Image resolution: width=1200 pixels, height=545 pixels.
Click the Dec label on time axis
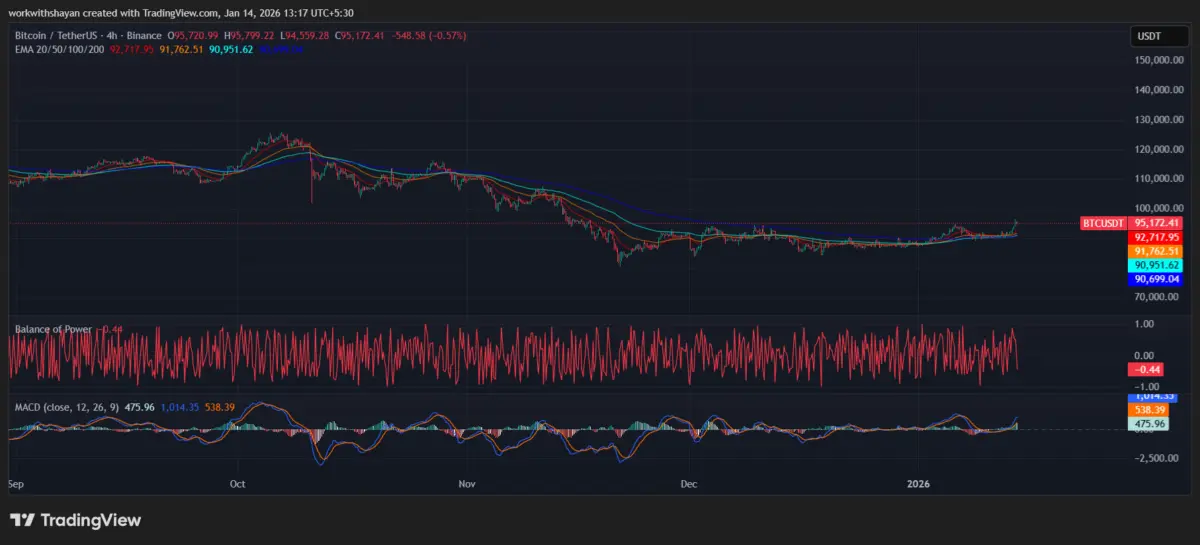coord(689,484)
